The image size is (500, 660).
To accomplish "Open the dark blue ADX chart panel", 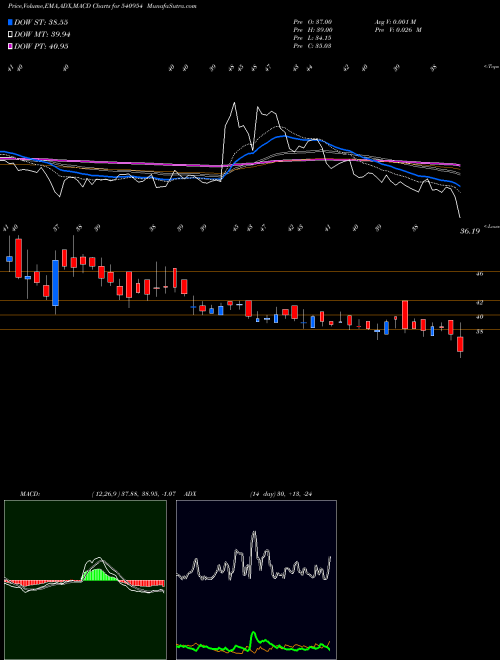I will (256, 580).
